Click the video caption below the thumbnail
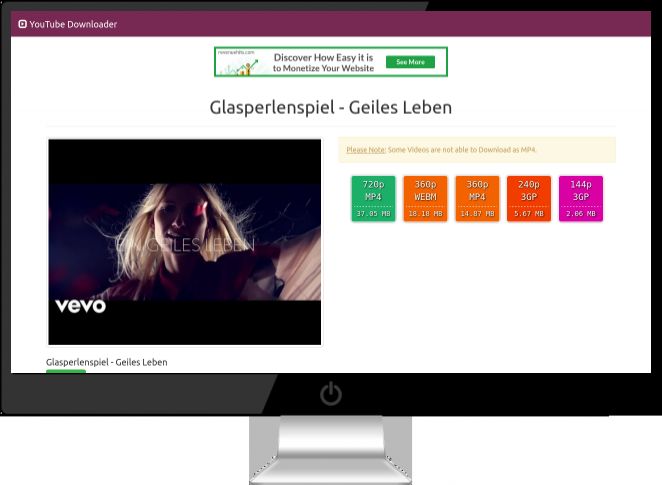Screen dimensions: 662x485 pyautogui.click(x=107, y=362)
